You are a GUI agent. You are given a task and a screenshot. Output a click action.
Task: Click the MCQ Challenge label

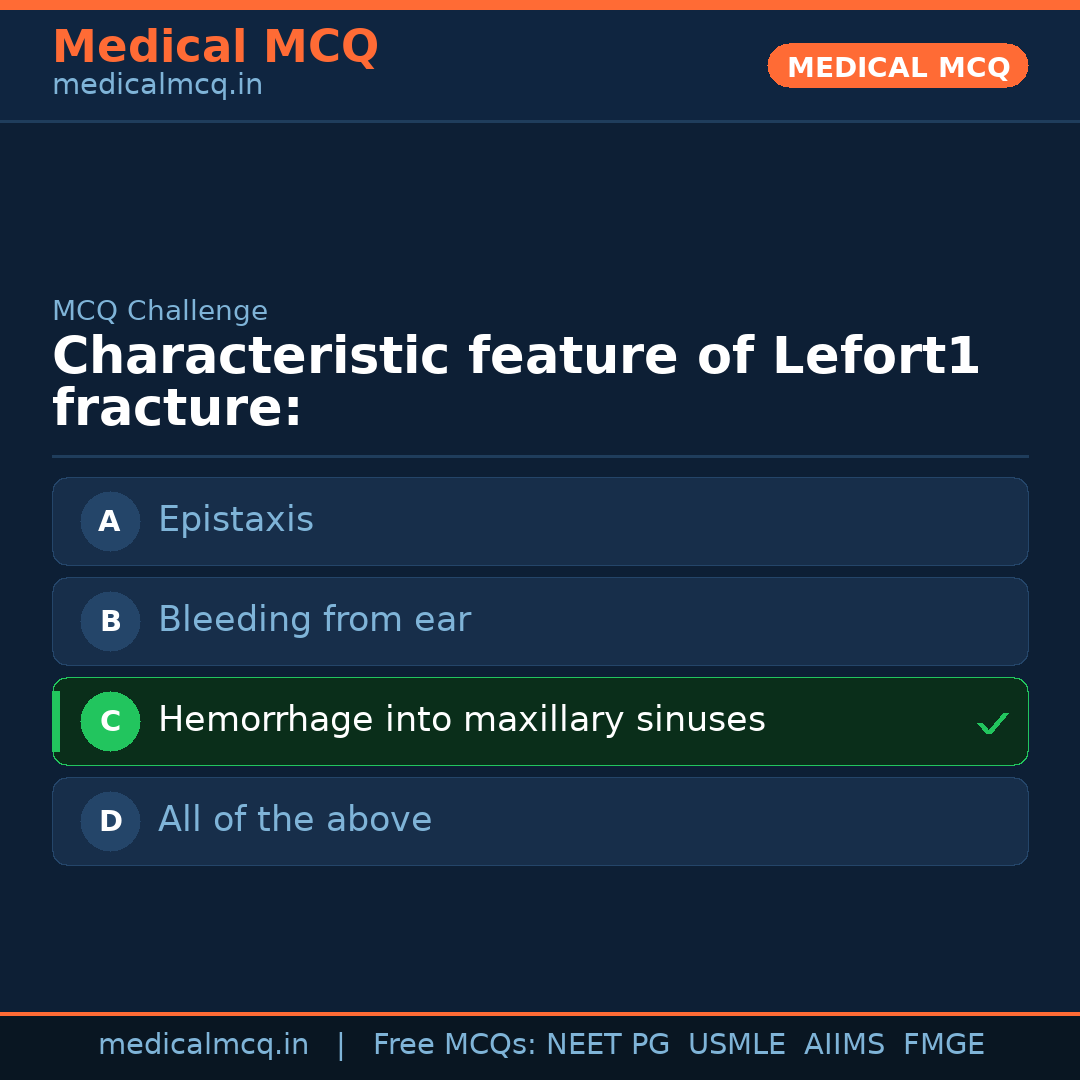pos(160,311)
